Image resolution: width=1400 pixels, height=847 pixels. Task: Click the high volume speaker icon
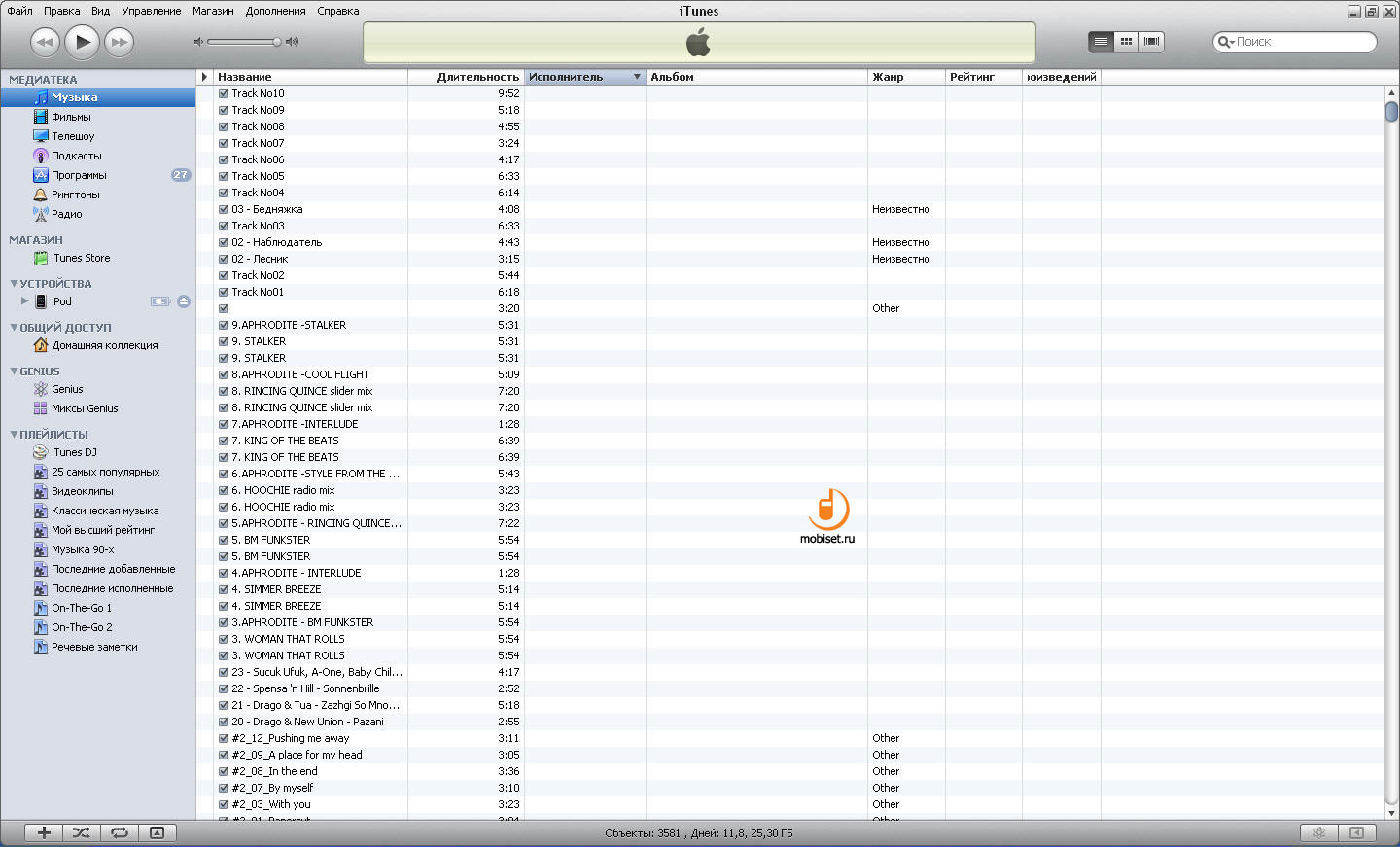293,42
